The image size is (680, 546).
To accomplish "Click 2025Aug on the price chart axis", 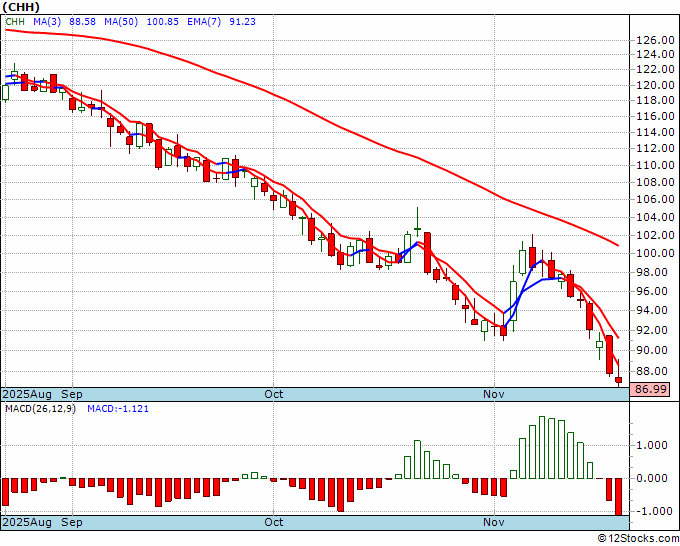I will (x=27, y=394).
